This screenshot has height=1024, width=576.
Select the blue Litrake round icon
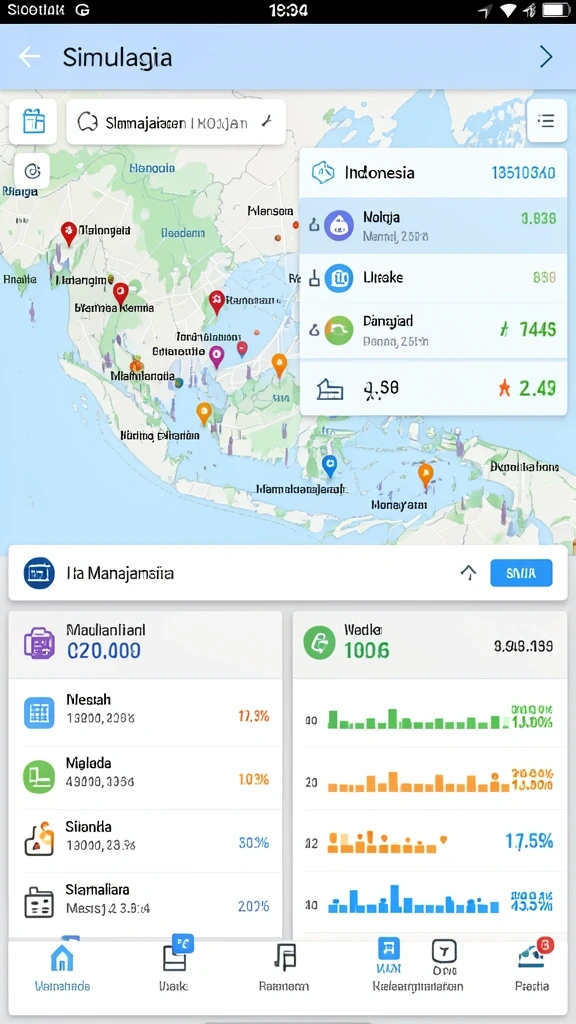coord(338,279)
